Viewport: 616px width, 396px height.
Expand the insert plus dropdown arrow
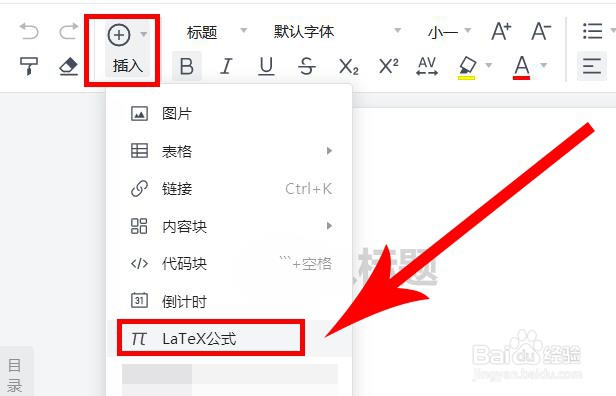tap(144, 35)
